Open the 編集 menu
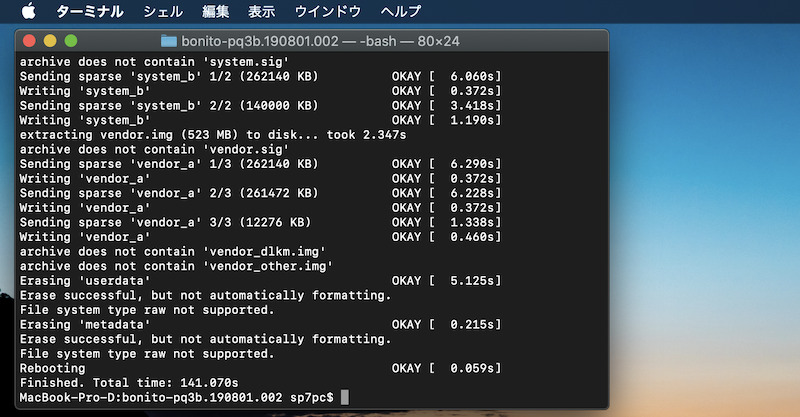This screenshot has width=800, height=417. click(x=215, y=12)
